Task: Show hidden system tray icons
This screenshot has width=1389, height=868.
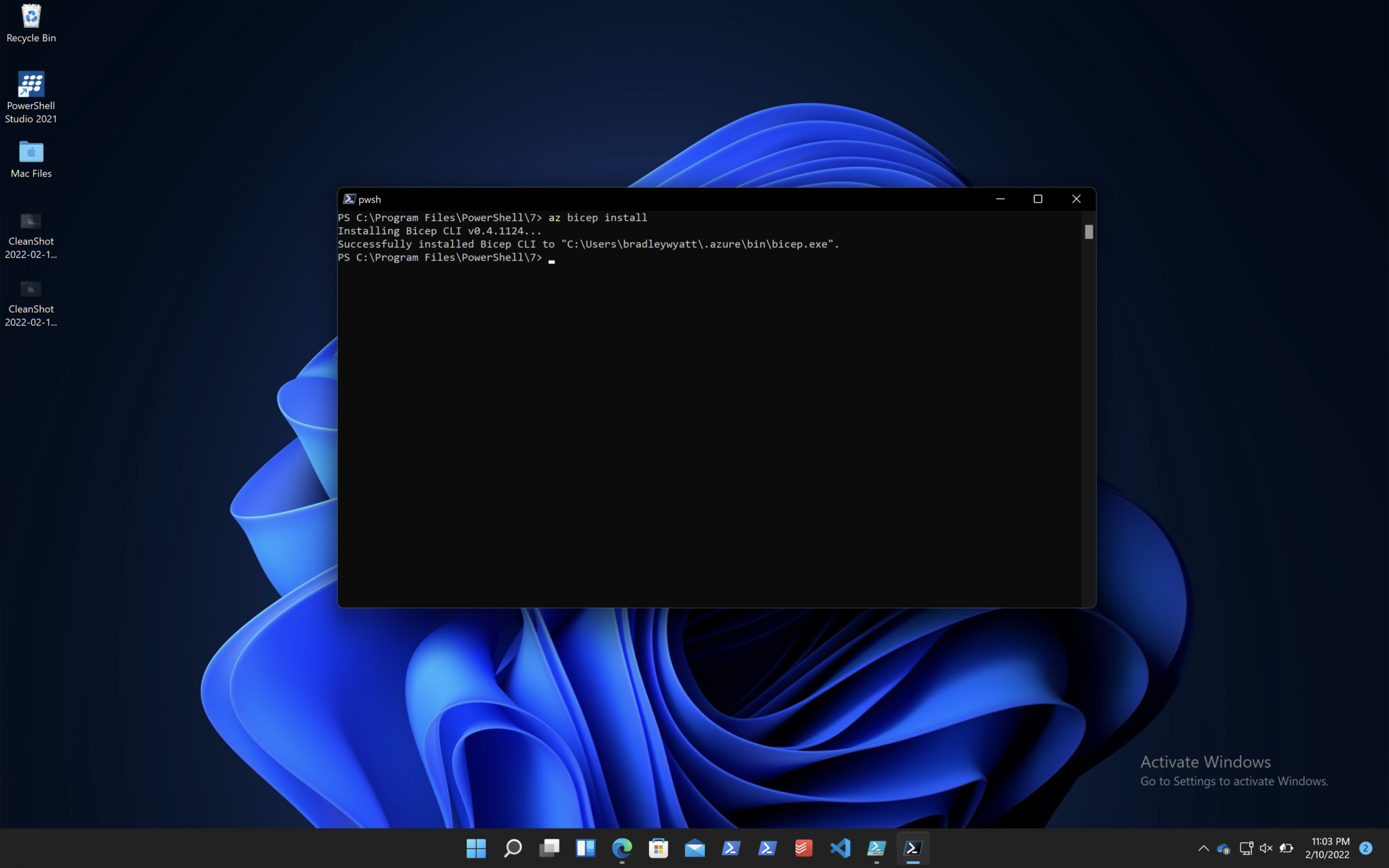Action: [1203, 848]
